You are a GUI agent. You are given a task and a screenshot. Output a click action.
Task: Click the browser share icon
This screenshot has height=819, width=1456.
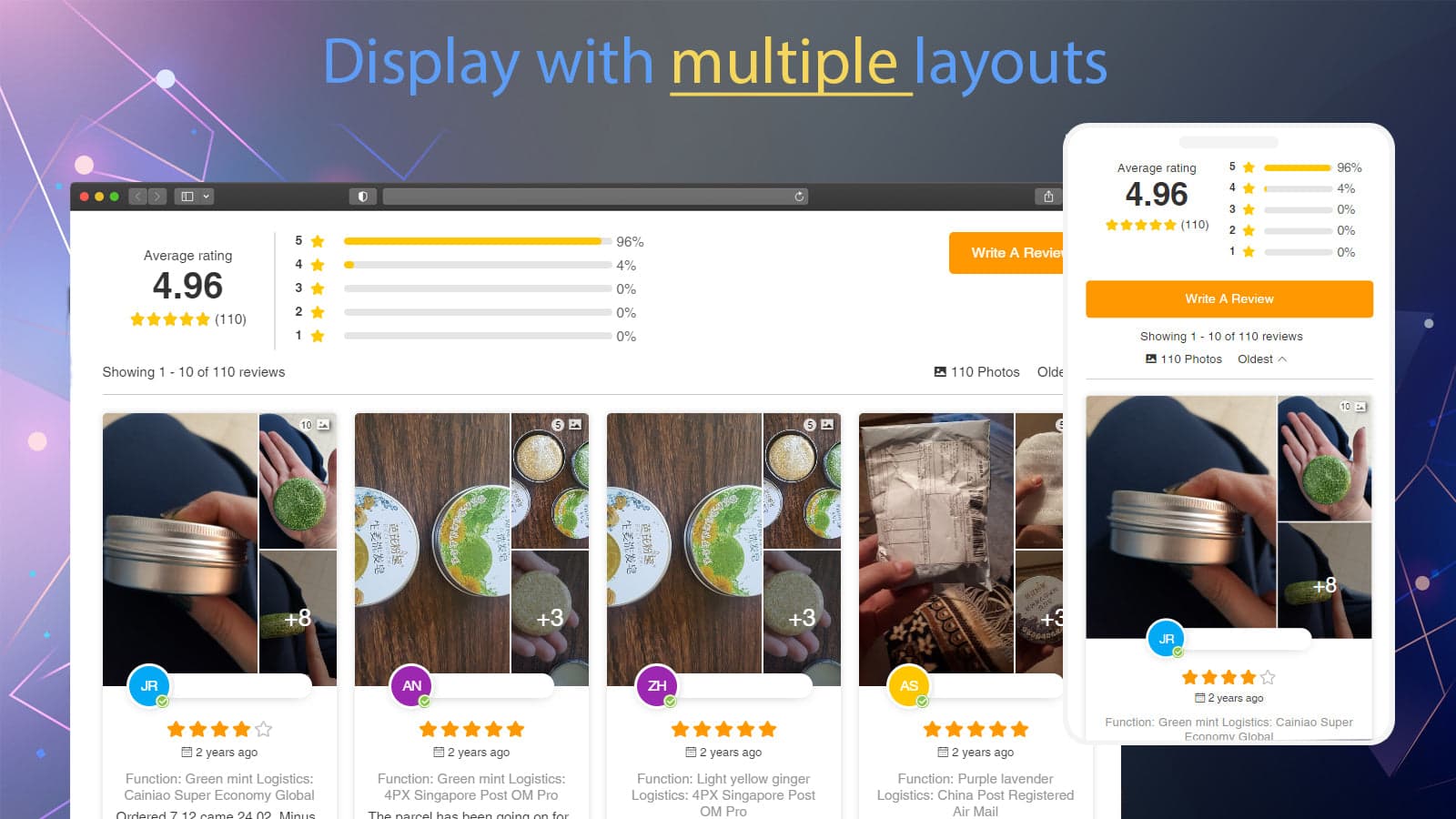click(1047, 196)
